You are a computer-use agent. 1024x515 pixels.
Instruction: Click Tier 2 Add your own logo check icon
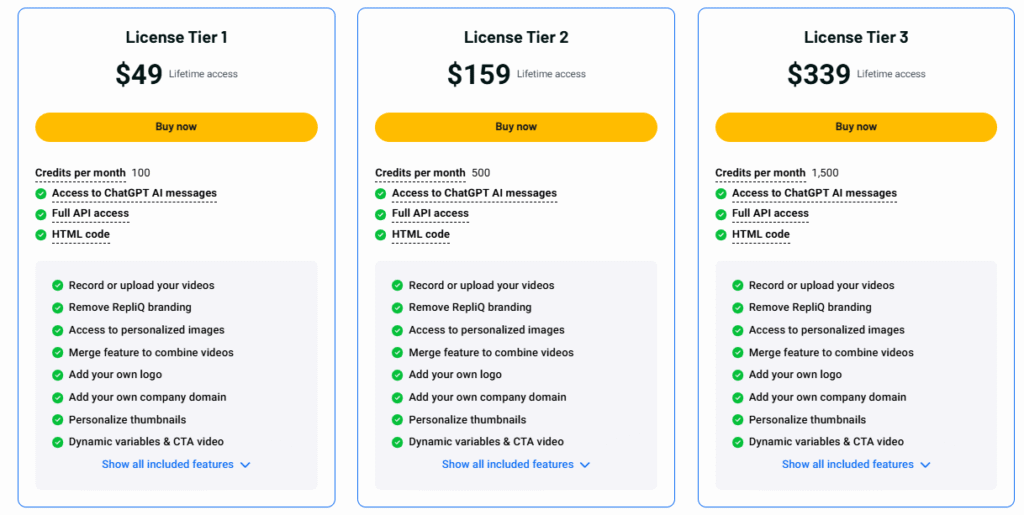[x=398, y=375]
